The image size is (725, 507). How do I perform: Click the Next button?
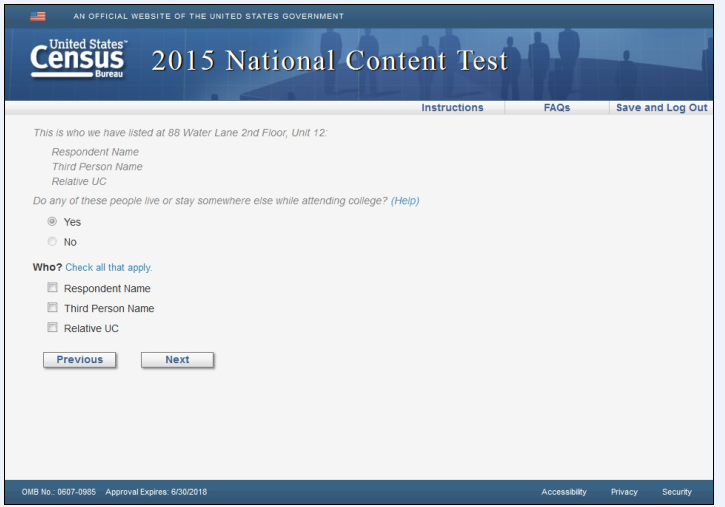[x=178, y=360]
